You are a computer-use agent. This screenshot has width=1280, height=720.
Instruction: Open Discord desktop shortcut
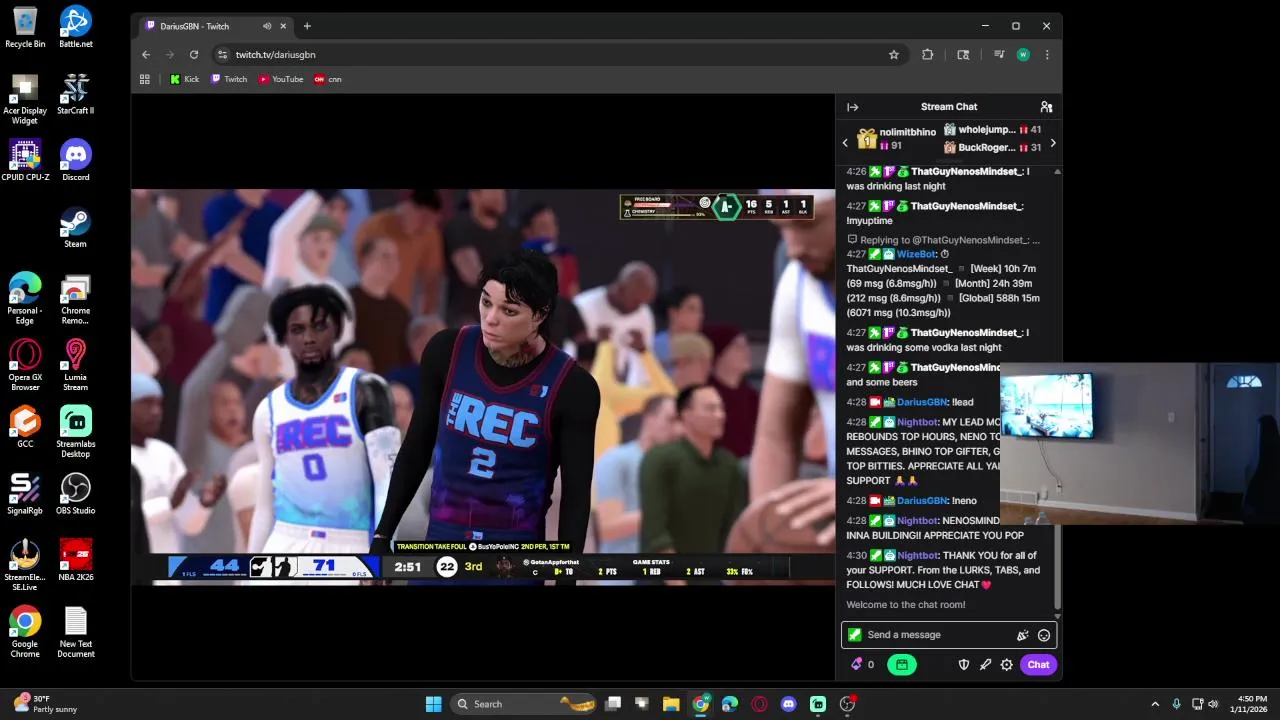[76, 161]
